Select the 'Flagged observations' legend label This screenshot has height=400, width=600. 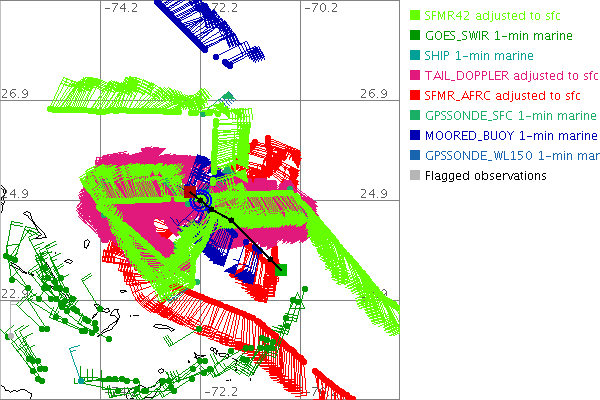[x=485, y=176]
